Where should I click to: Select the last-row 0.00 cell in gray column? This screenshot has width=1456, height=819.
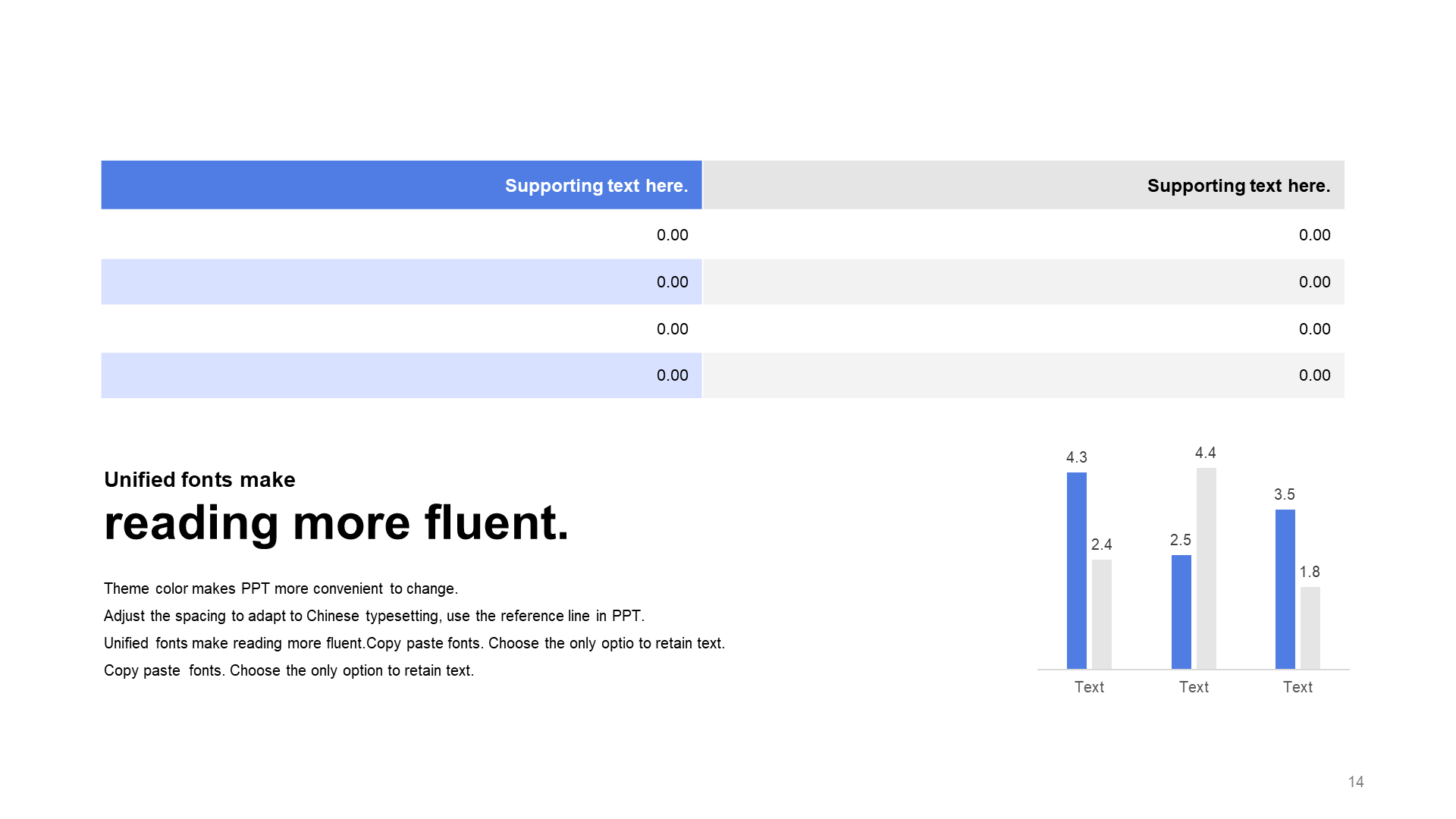[x=1024, y=375]
